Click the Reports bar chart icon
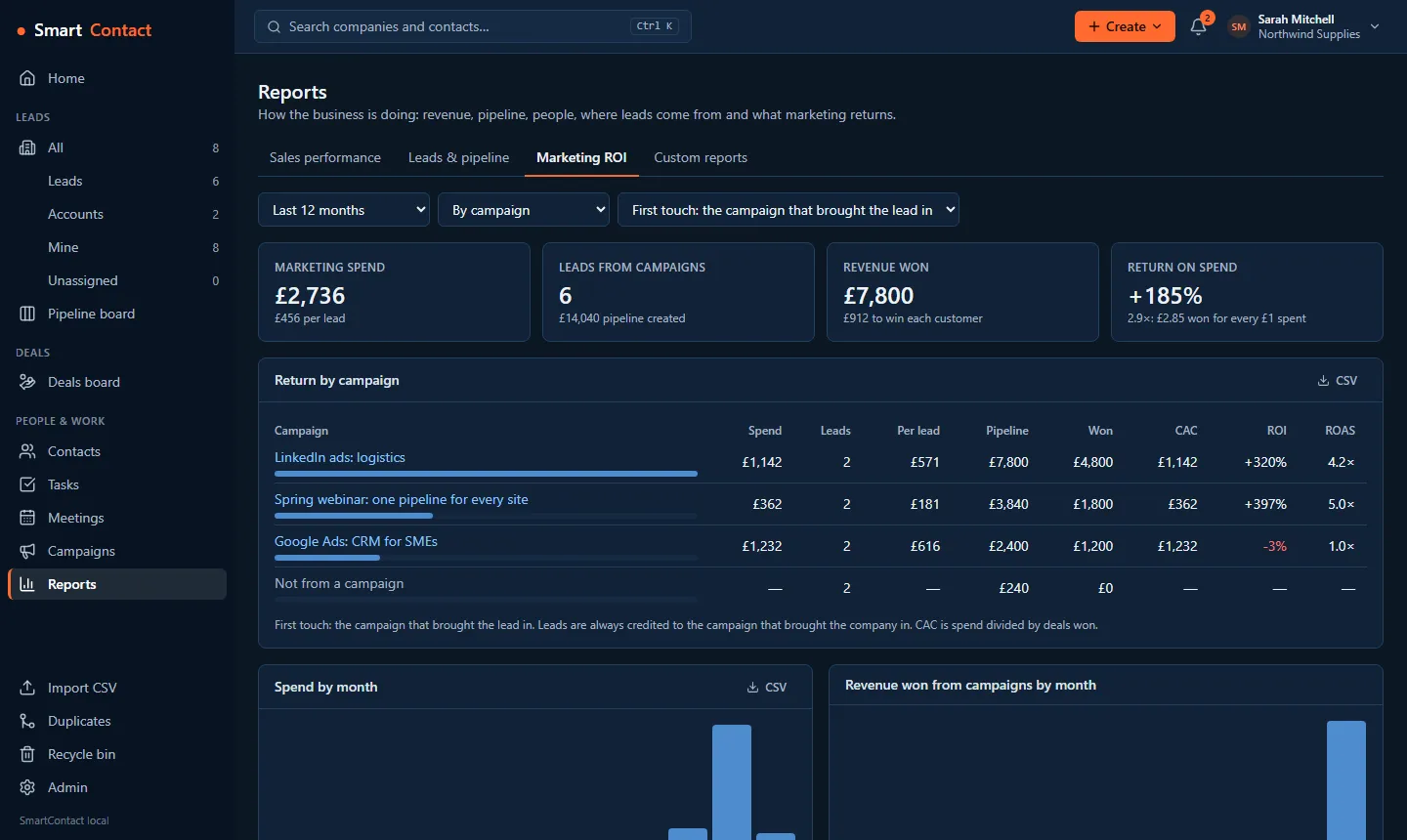1407x840 pixels. pos(27,584)
